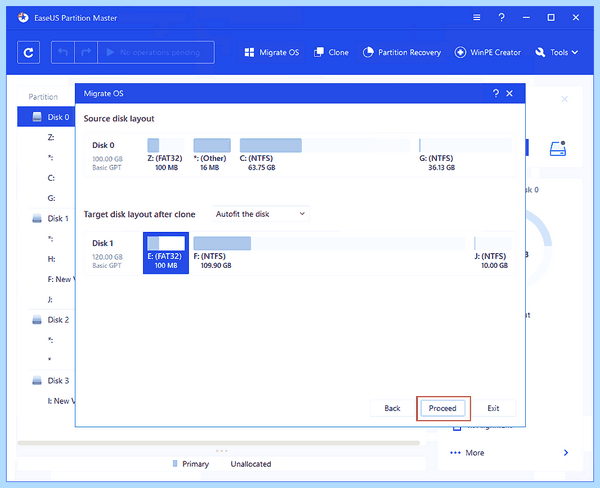The image size is (600, 488).
Task: Select Z: partition in the left list
Action: point(51,137)
